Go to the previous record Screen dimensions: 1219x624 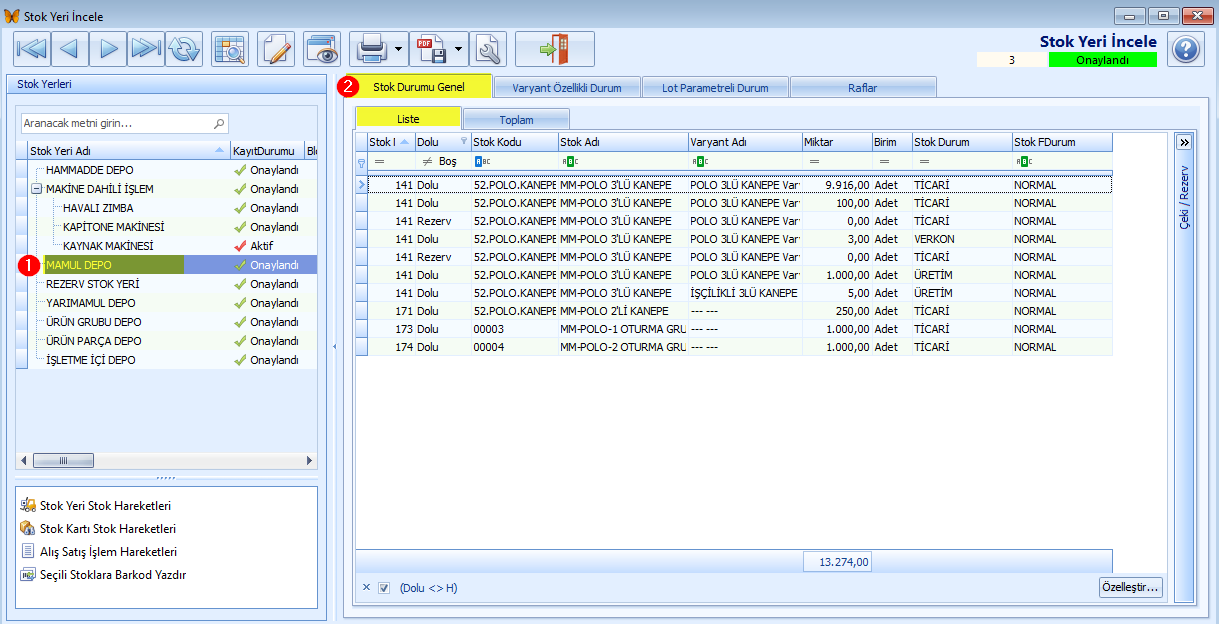coord(70,48)
